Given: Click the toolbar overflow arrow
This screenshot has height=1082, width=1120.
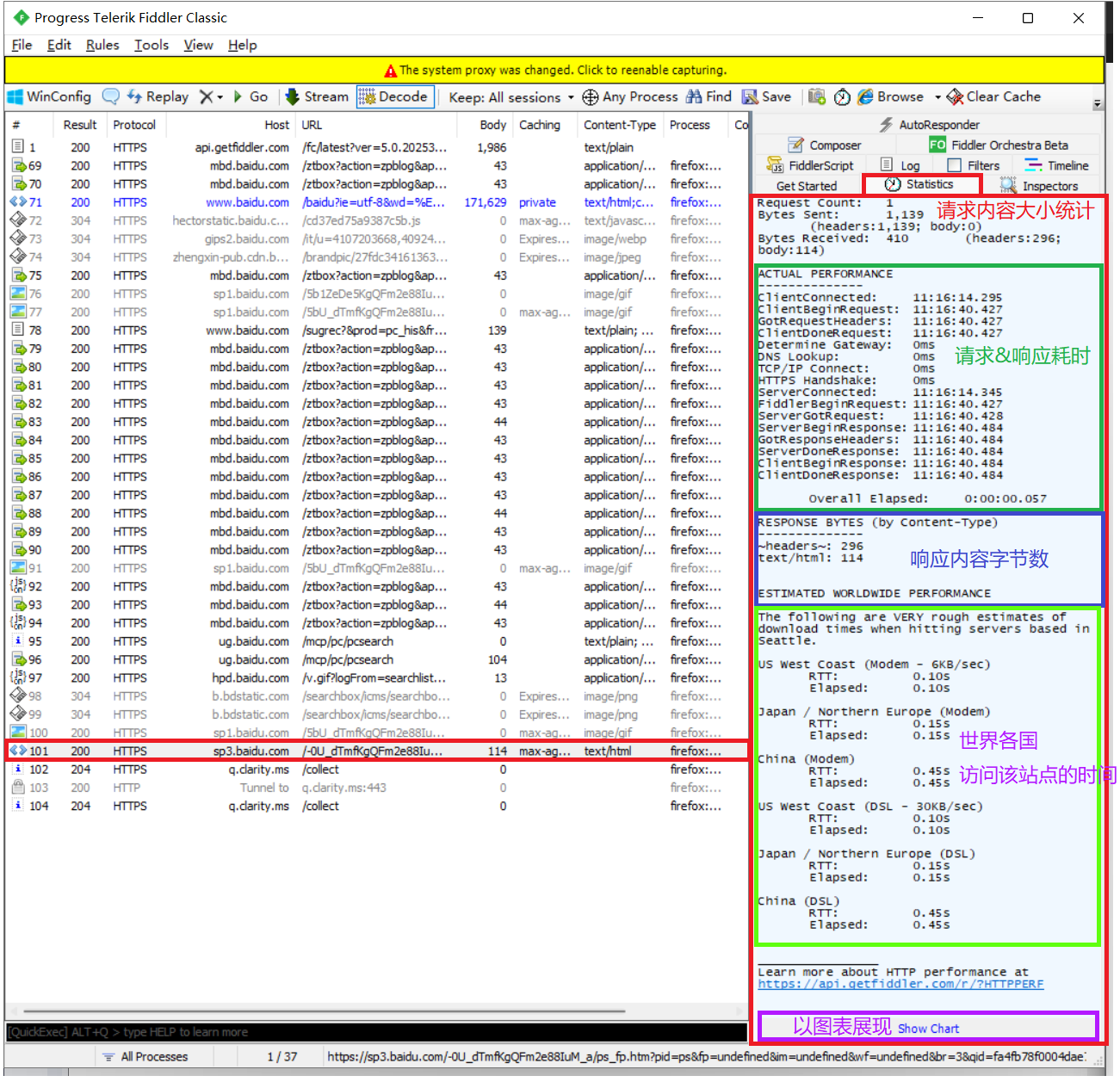Looking at the screenshot, I should [x=1097, y=104].
